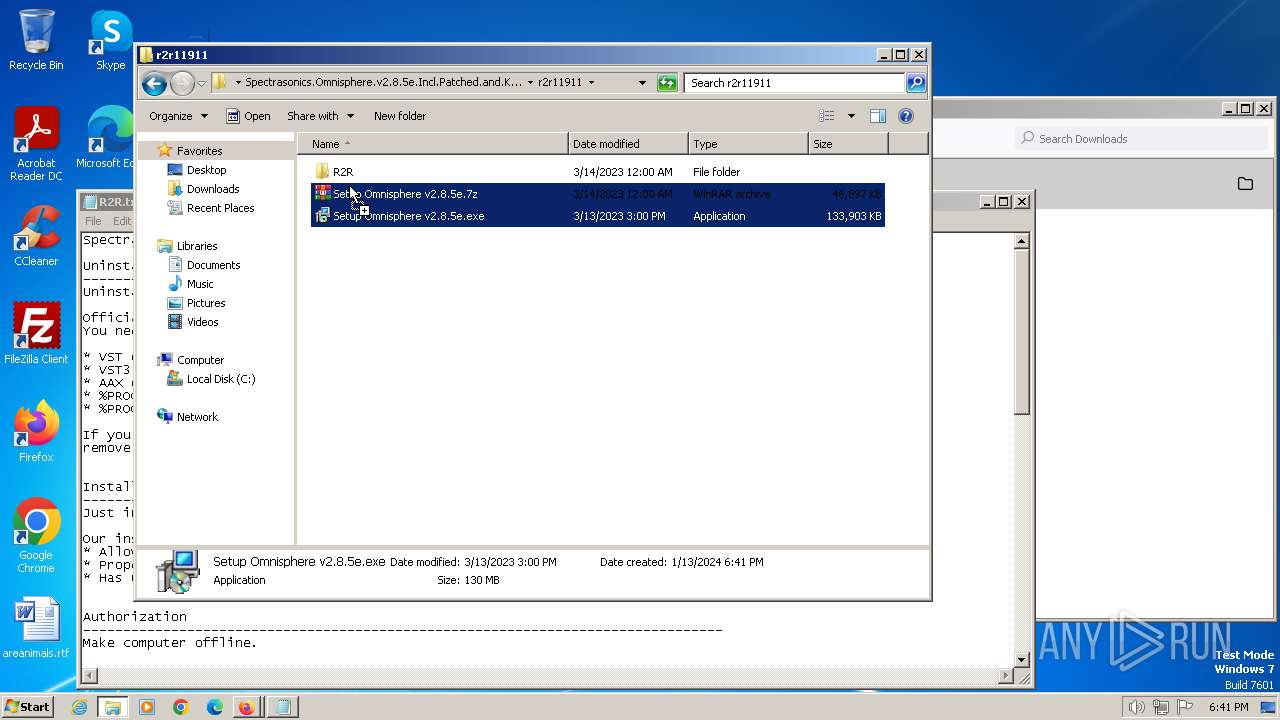1280x720 pixels.
Task: Open the FileZilla Client desktop icon
Action: (36, 334)
